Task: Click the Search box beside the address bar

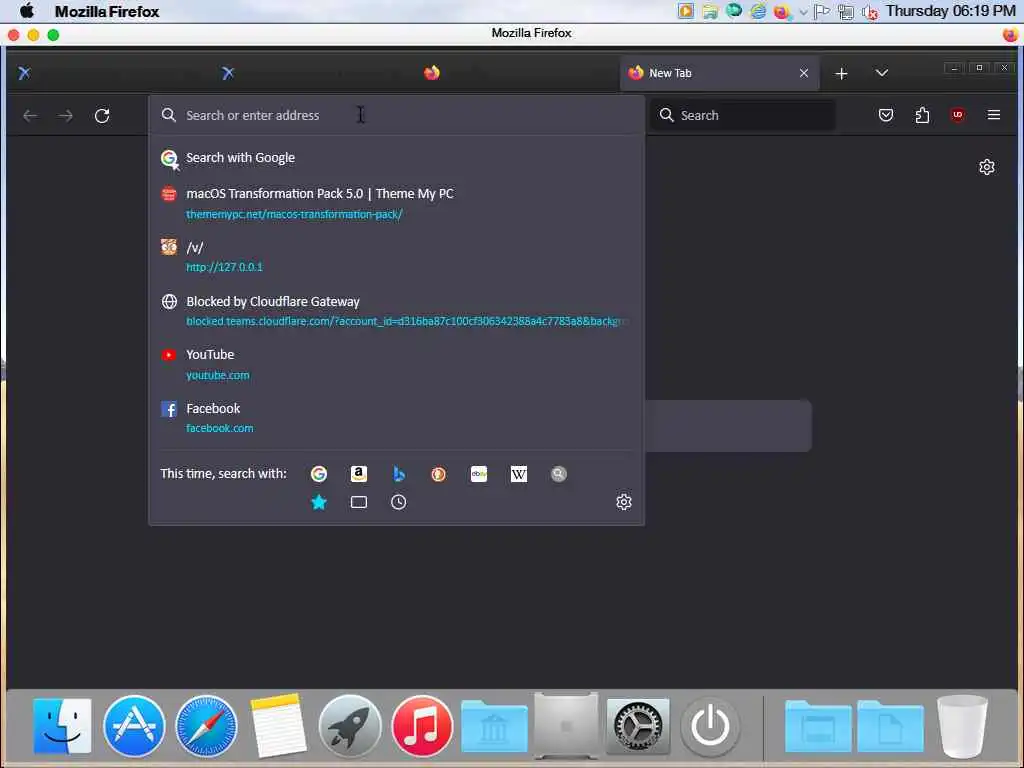Action: point(743,115)
